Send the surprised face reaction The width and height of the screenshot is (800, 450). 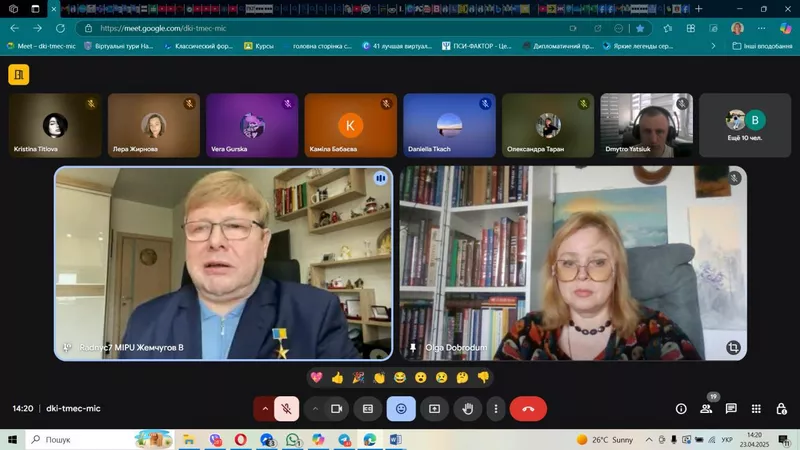[420, 378]
